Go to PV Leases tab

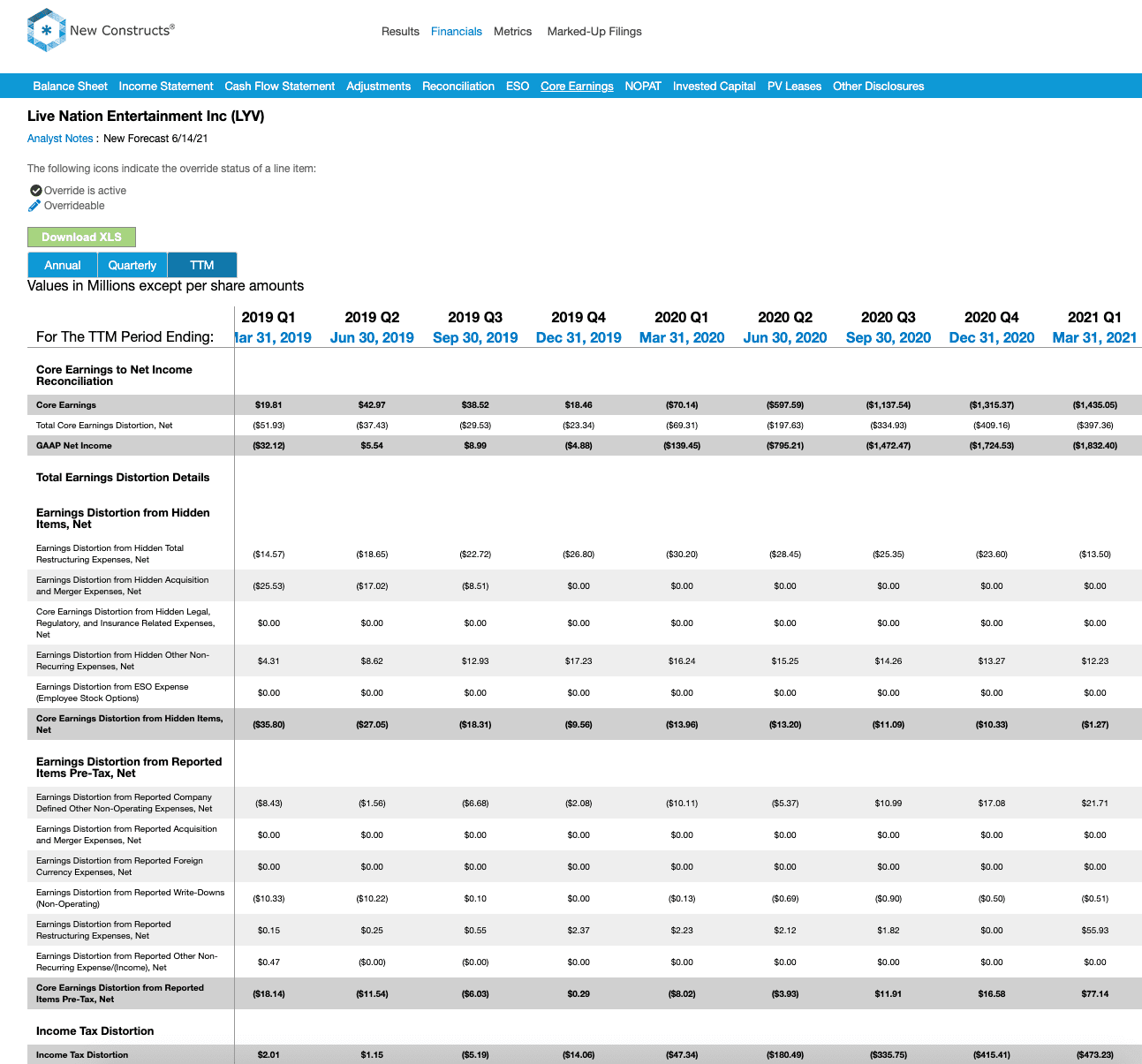[794, 87]
